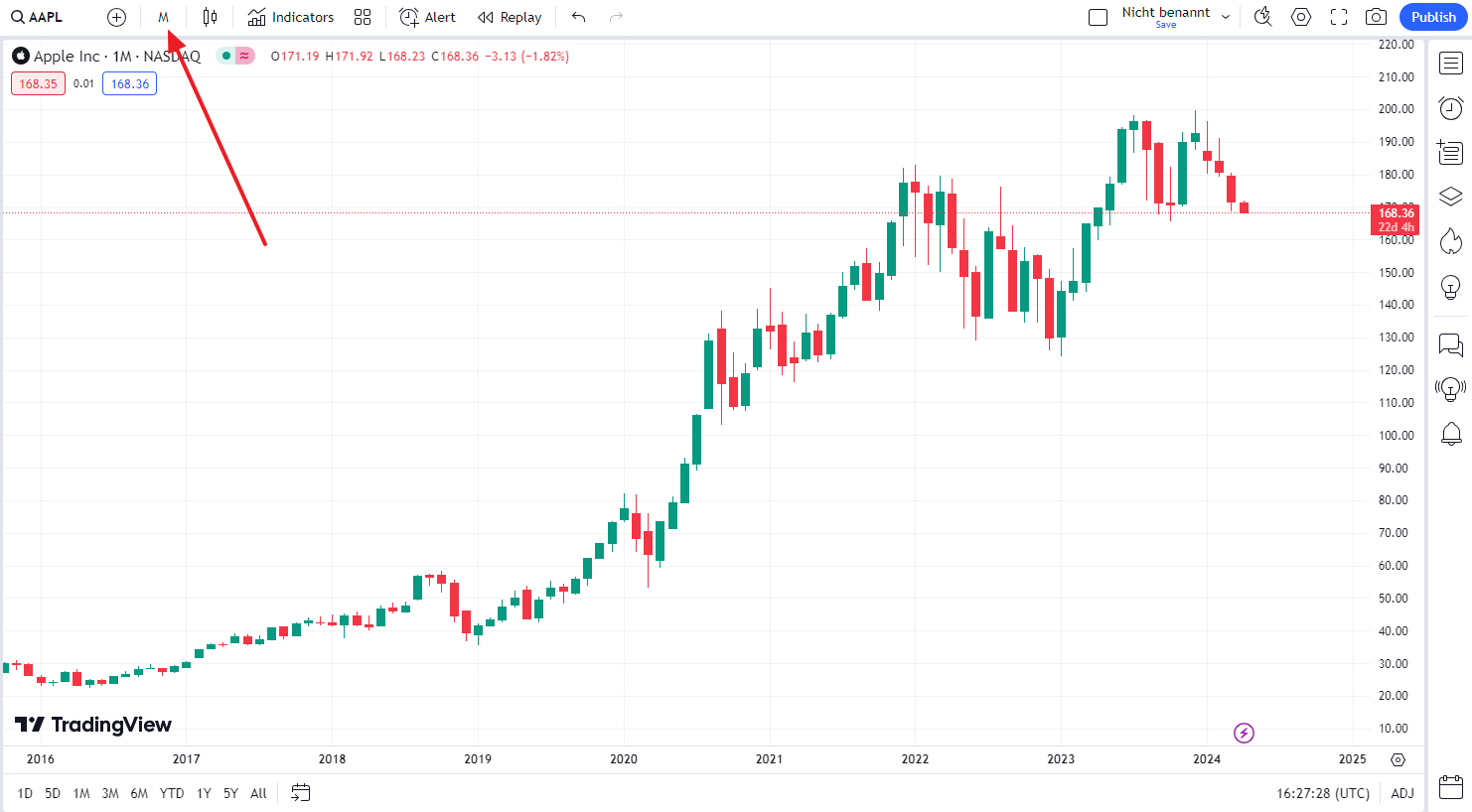Screen dimensions: 1472x812
Task: Open the idea streams broadcast icon
Action: (1451, 388)
